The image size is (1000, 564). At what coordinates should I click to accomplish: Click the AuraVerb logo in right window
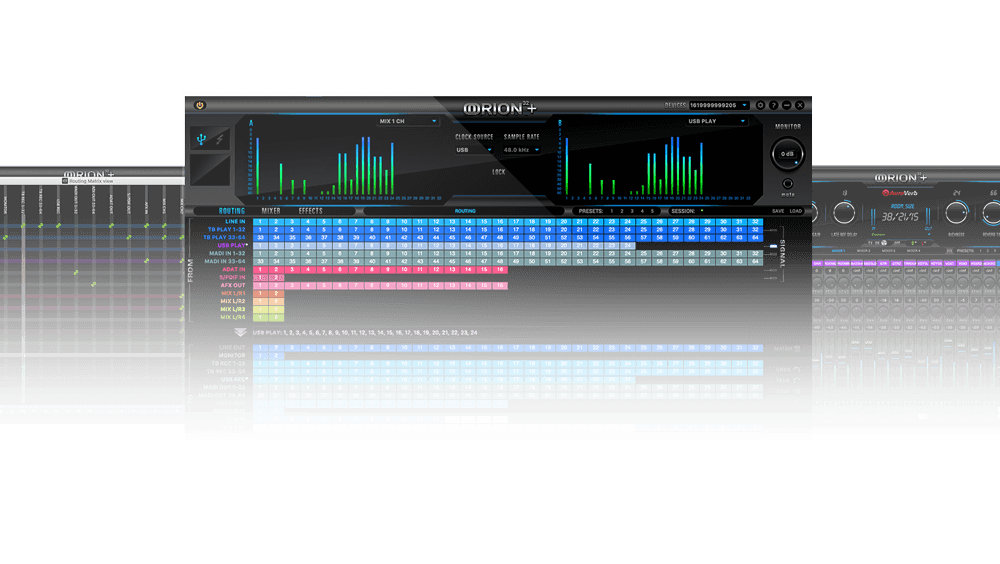point(899,193)
